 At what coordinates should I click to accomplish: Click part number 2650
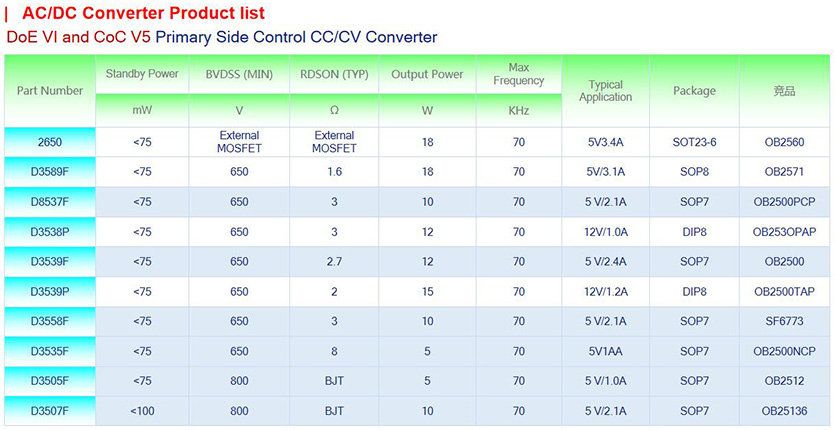[x=49, y=142]
